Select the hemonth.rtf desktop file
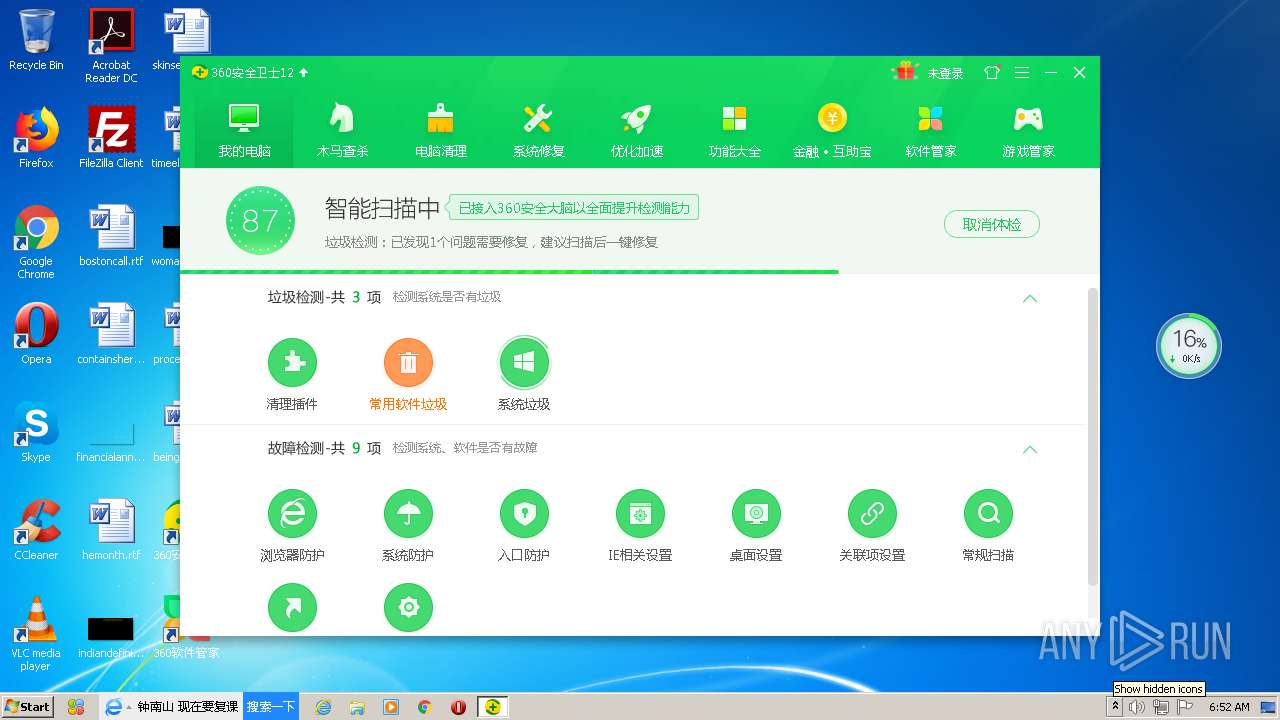The image size is (1280, 720). point(111,530)
